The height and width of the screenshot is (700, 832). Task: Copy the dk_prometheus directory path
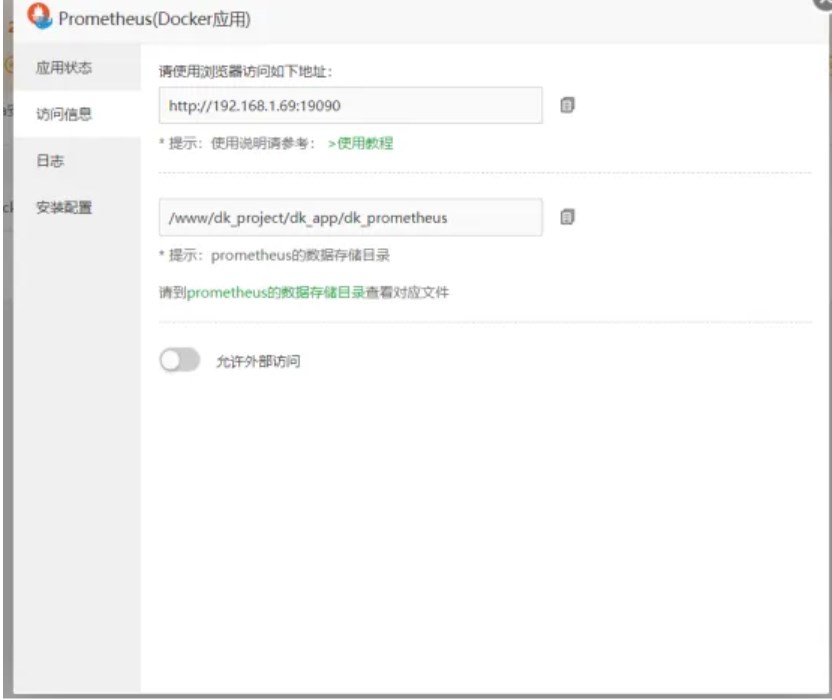[567, 217]
